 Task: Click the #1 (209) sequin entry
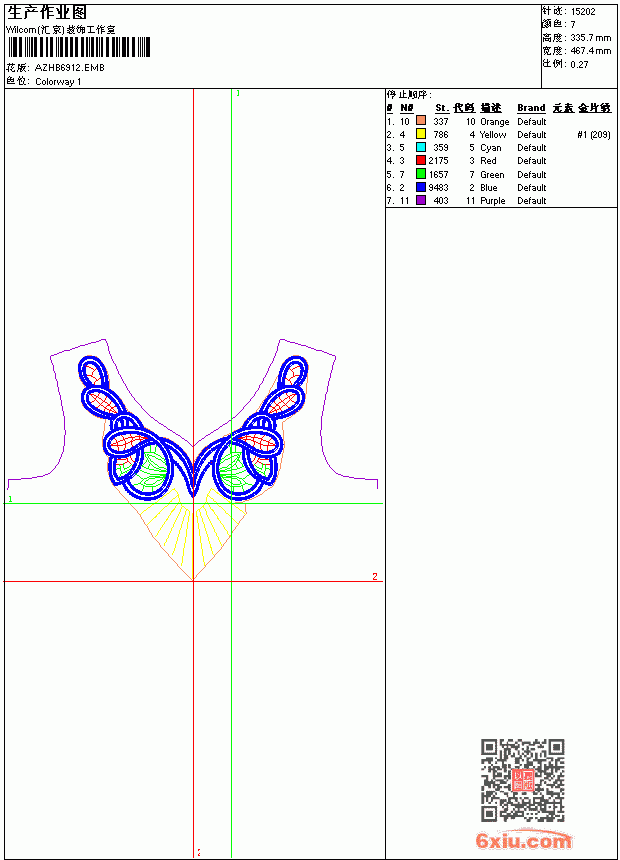click(594, 134)
